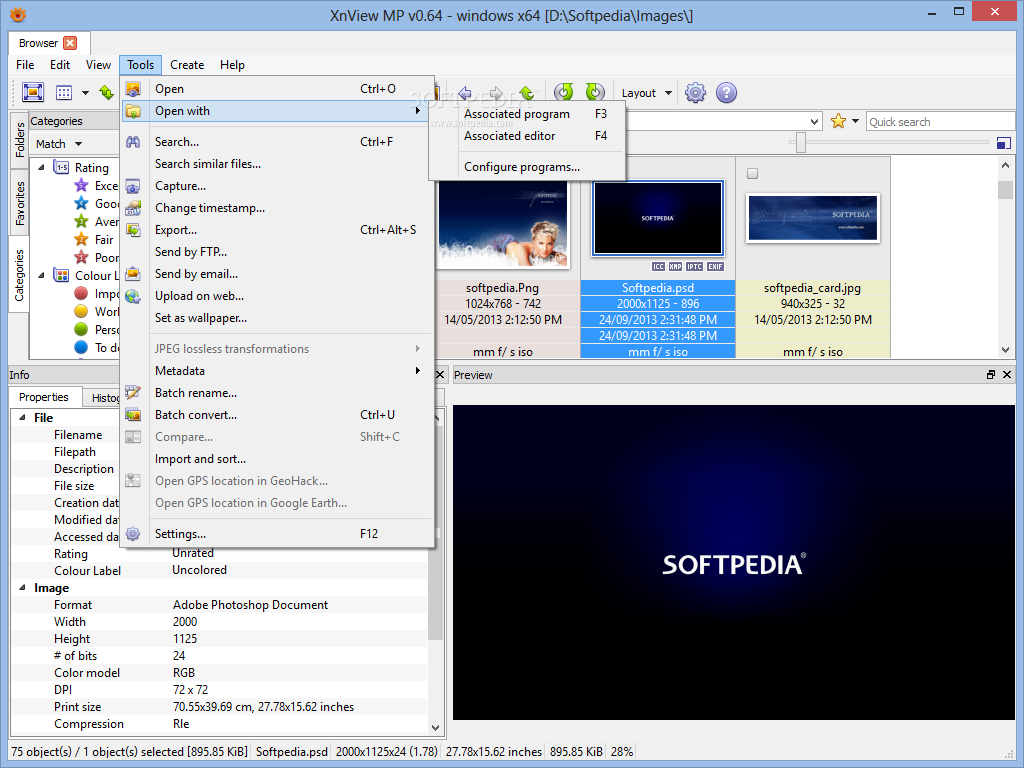Click the batch convert icon
The image size is (1024, 768).
[x=133, y=415]
